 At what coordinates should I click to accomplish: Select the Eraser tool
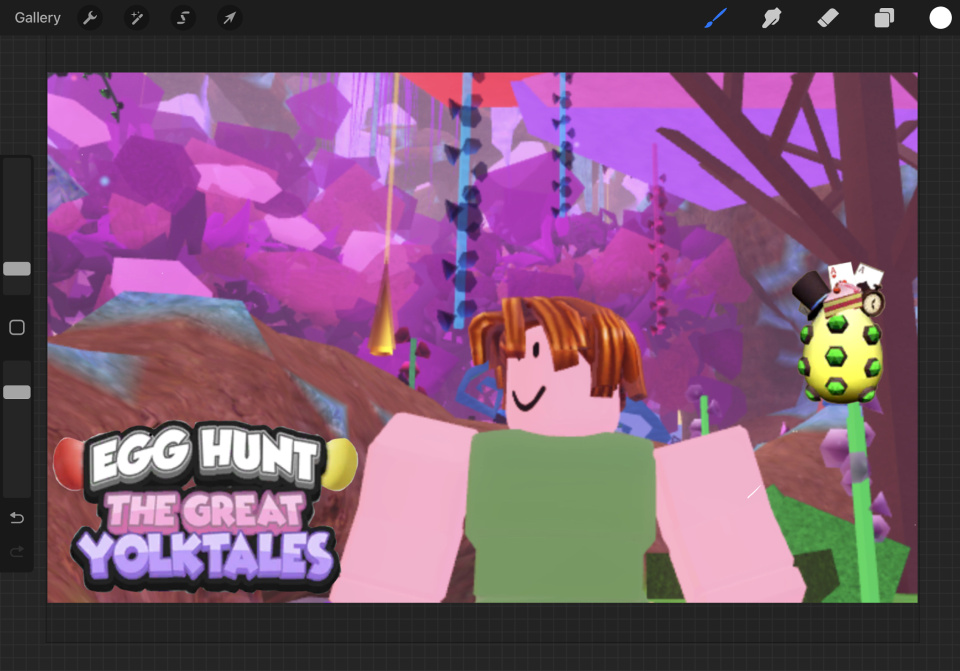pos(828,18)
